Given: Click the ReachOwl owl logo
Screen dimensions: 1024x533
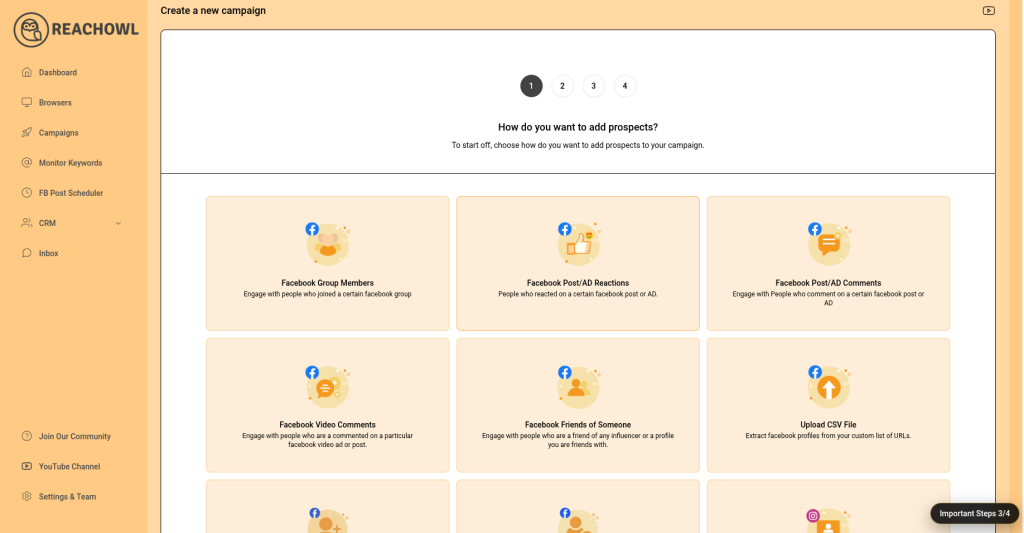Looking at the screenshot, I should click(31, 30).
